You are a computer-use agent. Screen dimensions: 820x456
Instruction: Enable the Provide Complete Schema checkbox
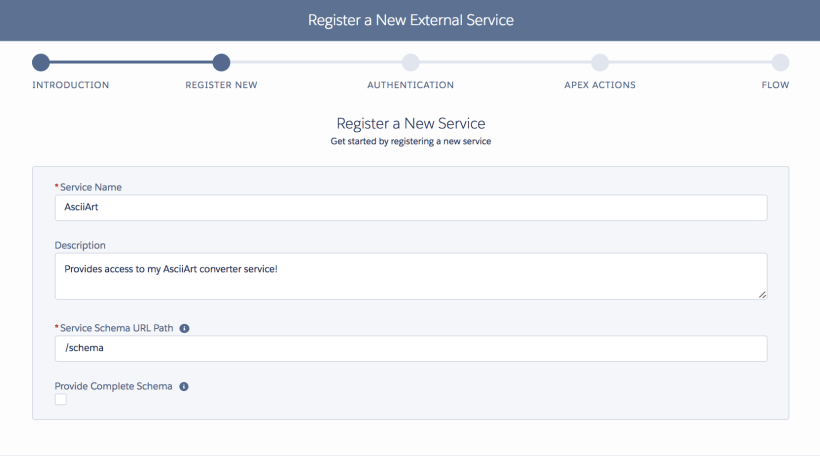click(61, 400)
